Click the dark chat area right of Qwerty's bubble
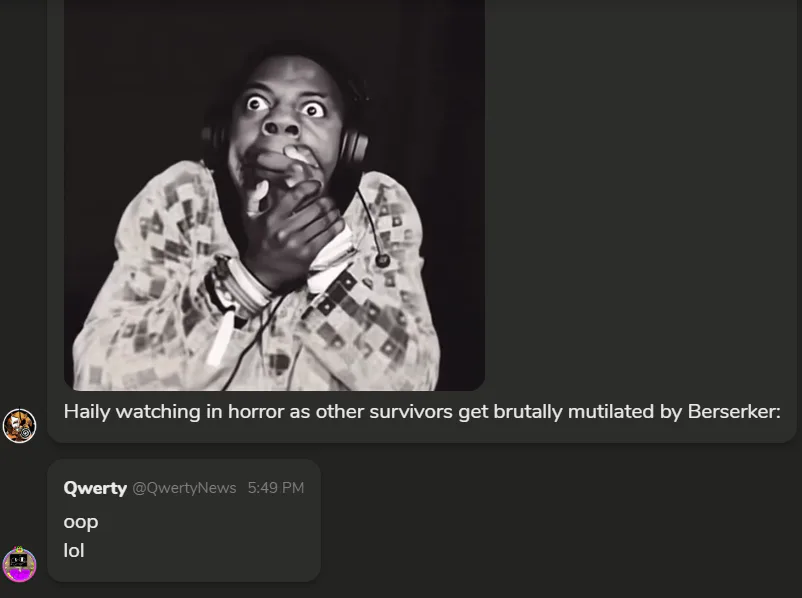The width and height of the screenshot is (802, 598). pyautogui.click(x=563, y=522)
